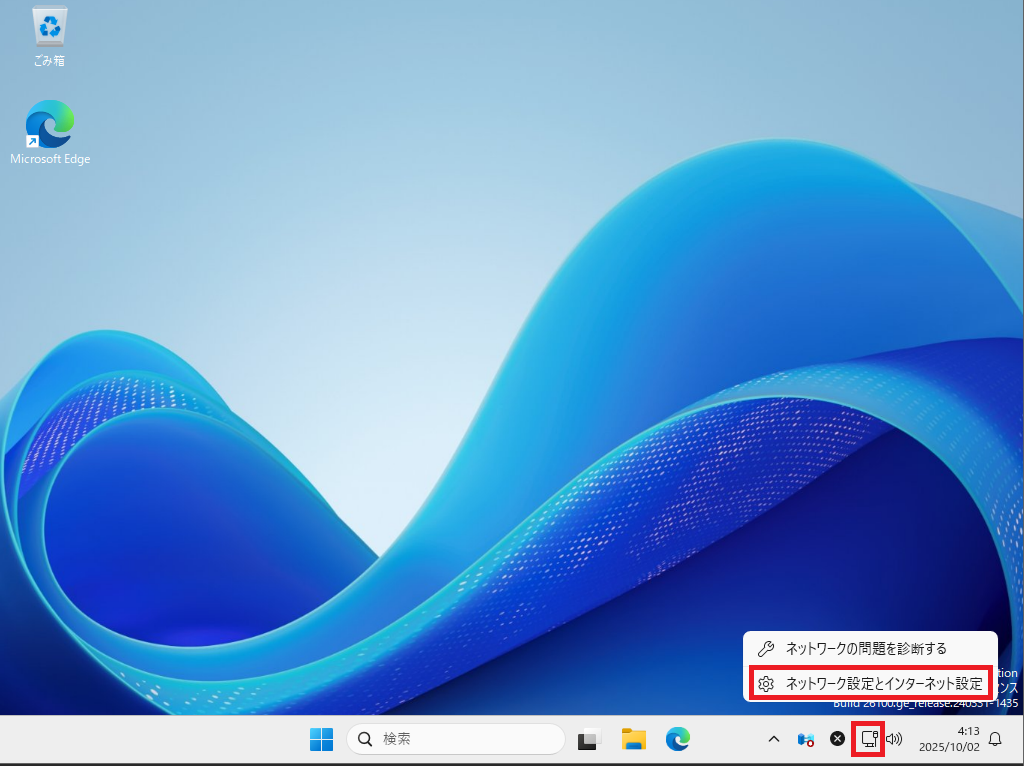Viewport: 1024px width, 766px height.
Task: Click the gear icon in context menu
Action: (767, 684)
